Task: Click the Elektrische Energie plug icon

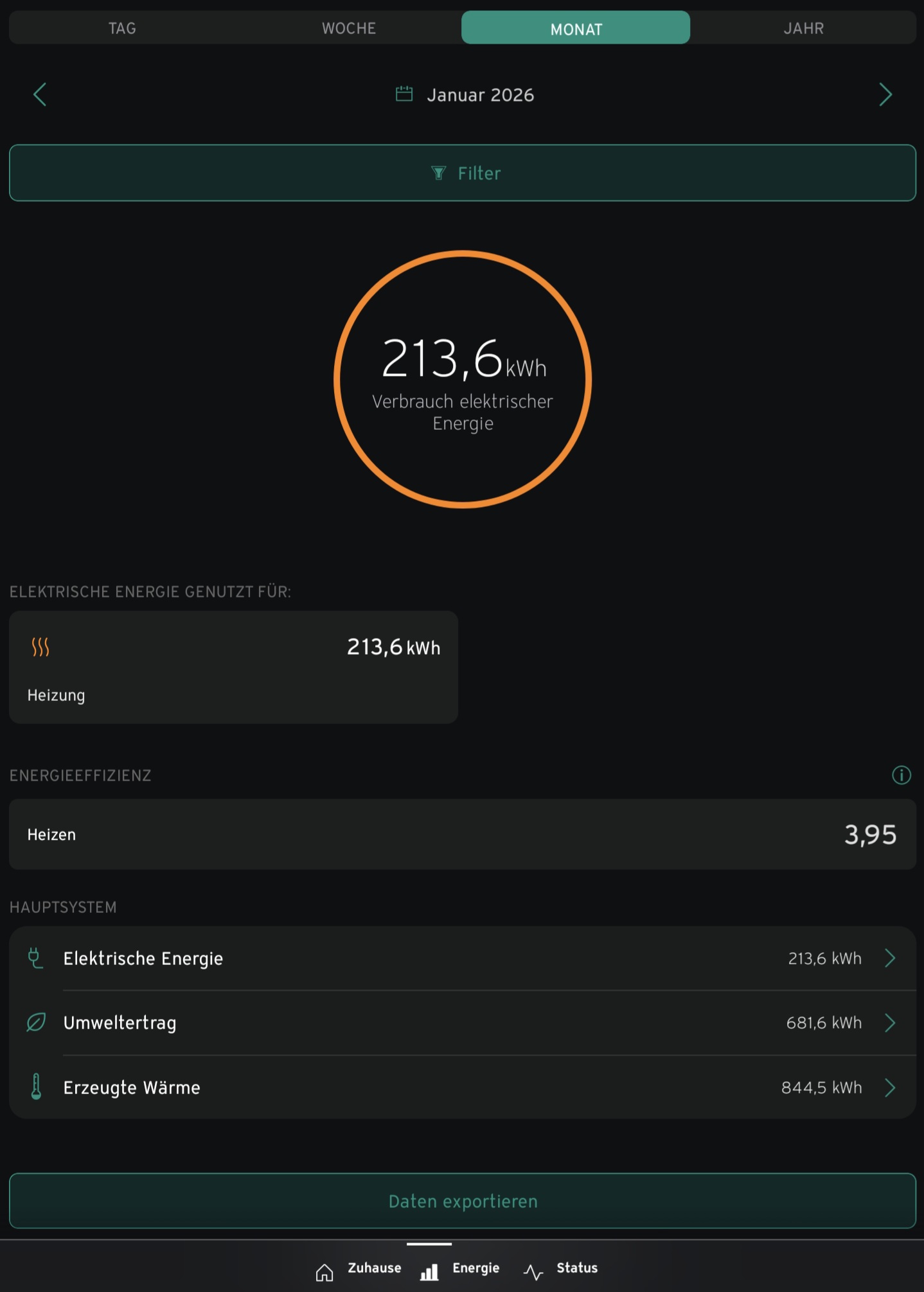Action: tap(35, 958)
